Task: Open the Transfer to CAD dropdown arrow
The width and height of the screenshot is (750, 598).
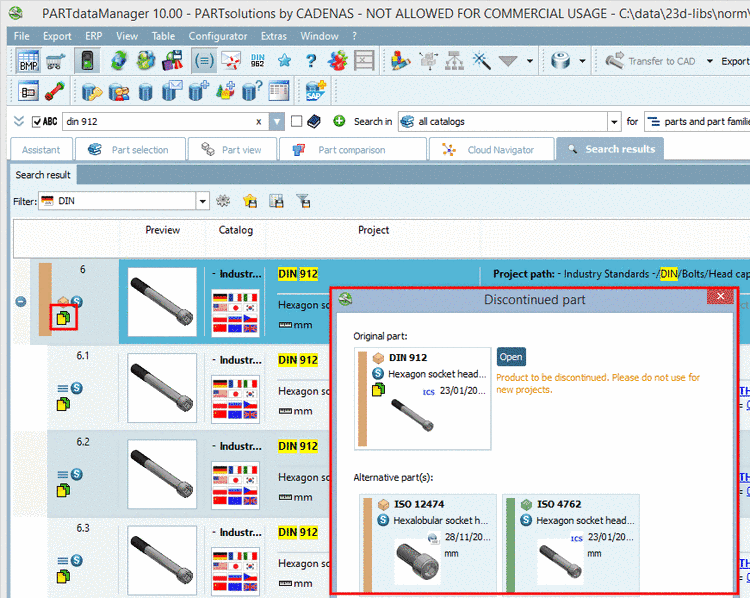Action: point(710,61)
